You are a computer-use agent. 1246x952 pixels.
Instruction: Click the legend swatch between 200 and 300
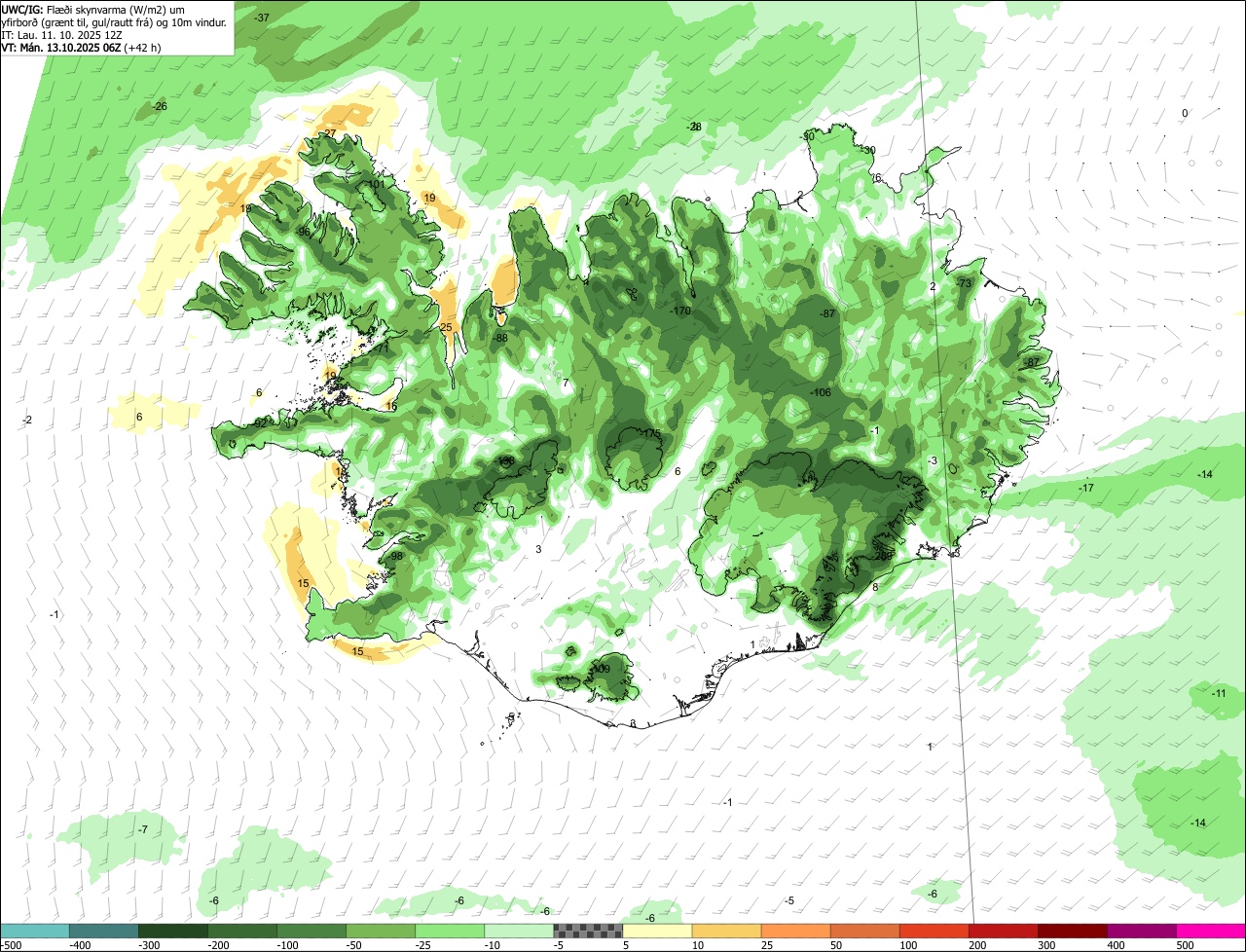pyautogui.click(x=1003, y=931)
